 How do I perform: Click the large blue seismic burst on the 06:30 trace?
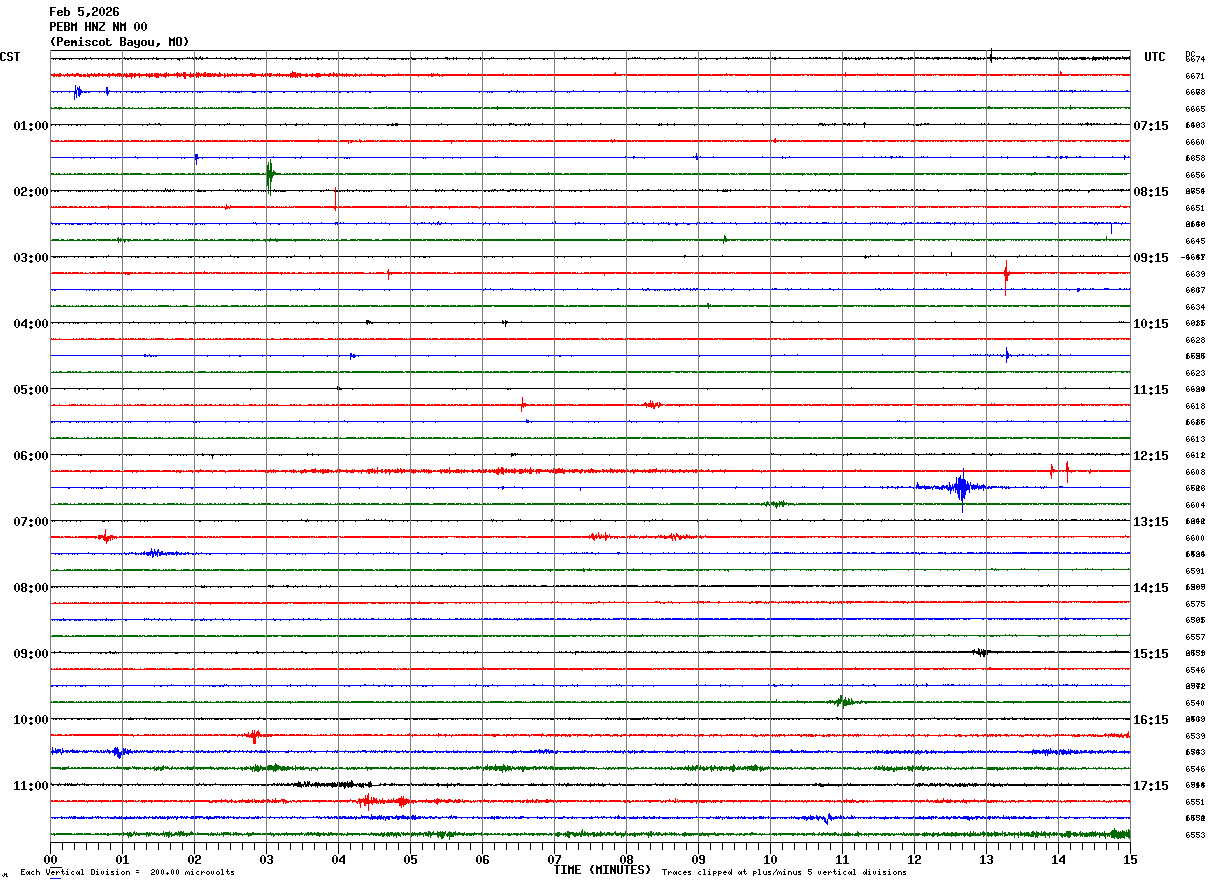961,488
